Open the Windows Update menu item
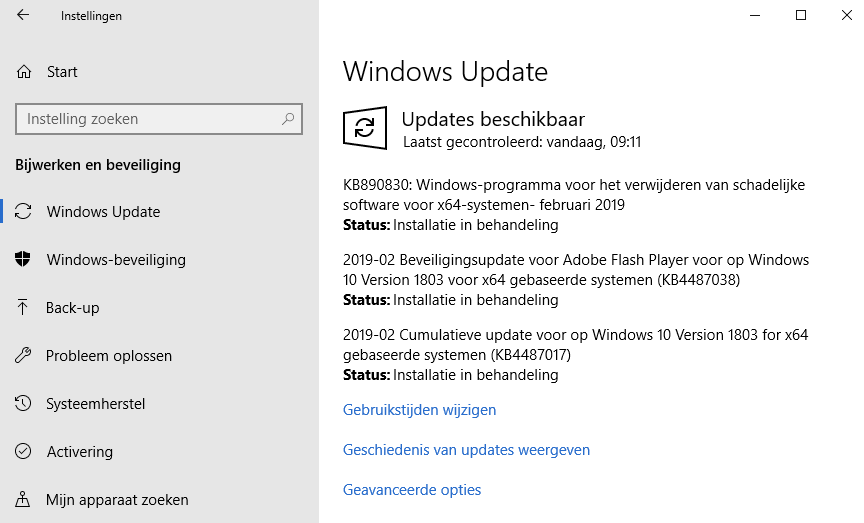The height and width of the screenshot is (523, 864). pyautogui.click(x=103, y=212)
